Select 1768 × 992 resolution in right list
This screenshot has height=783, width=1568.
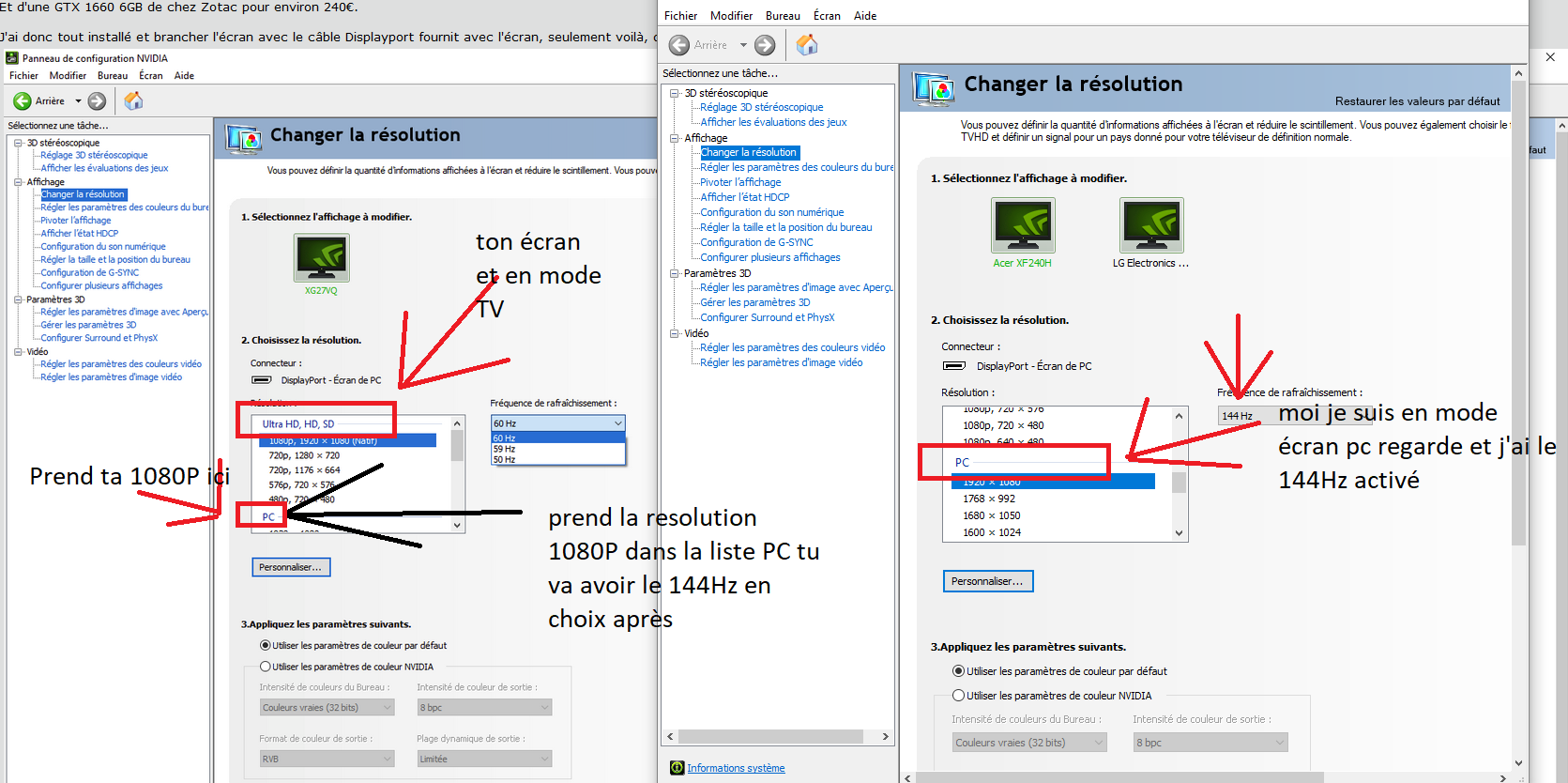pyautogui.click(x=989, y=499)
